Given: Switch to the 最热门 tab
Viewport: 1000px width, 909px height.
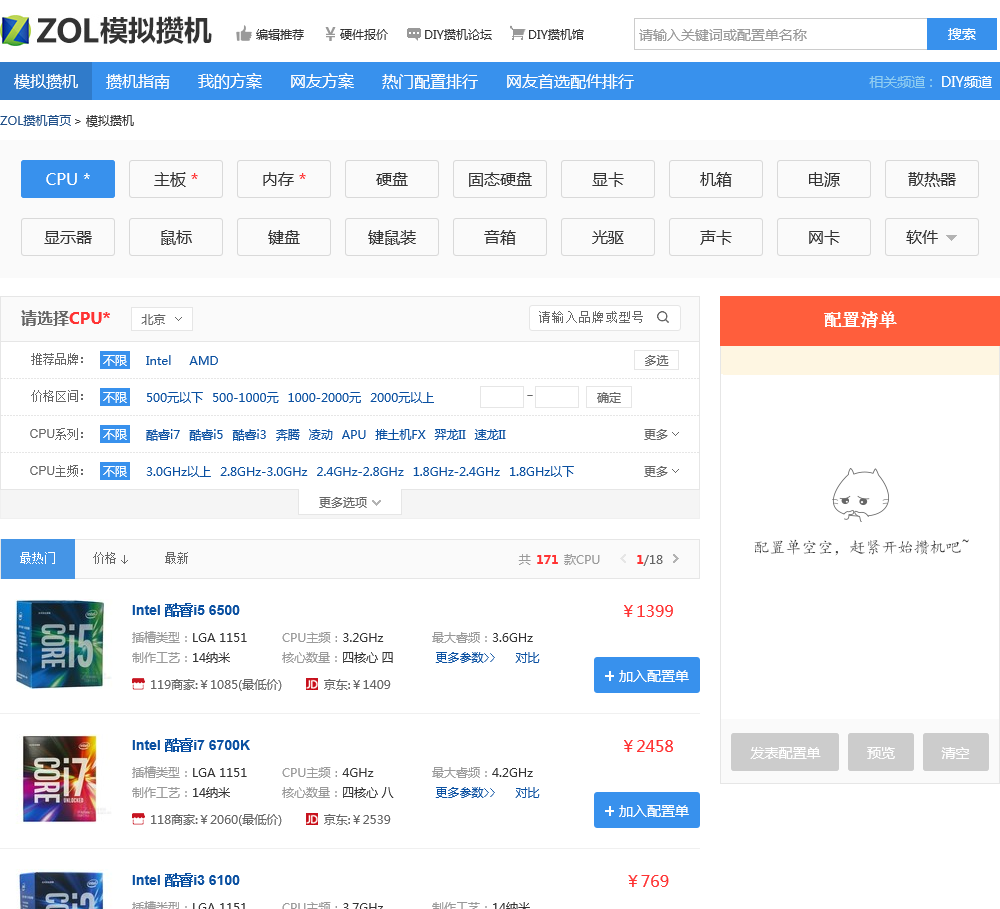Looking at the screenshot, I should tap(38, 559).
